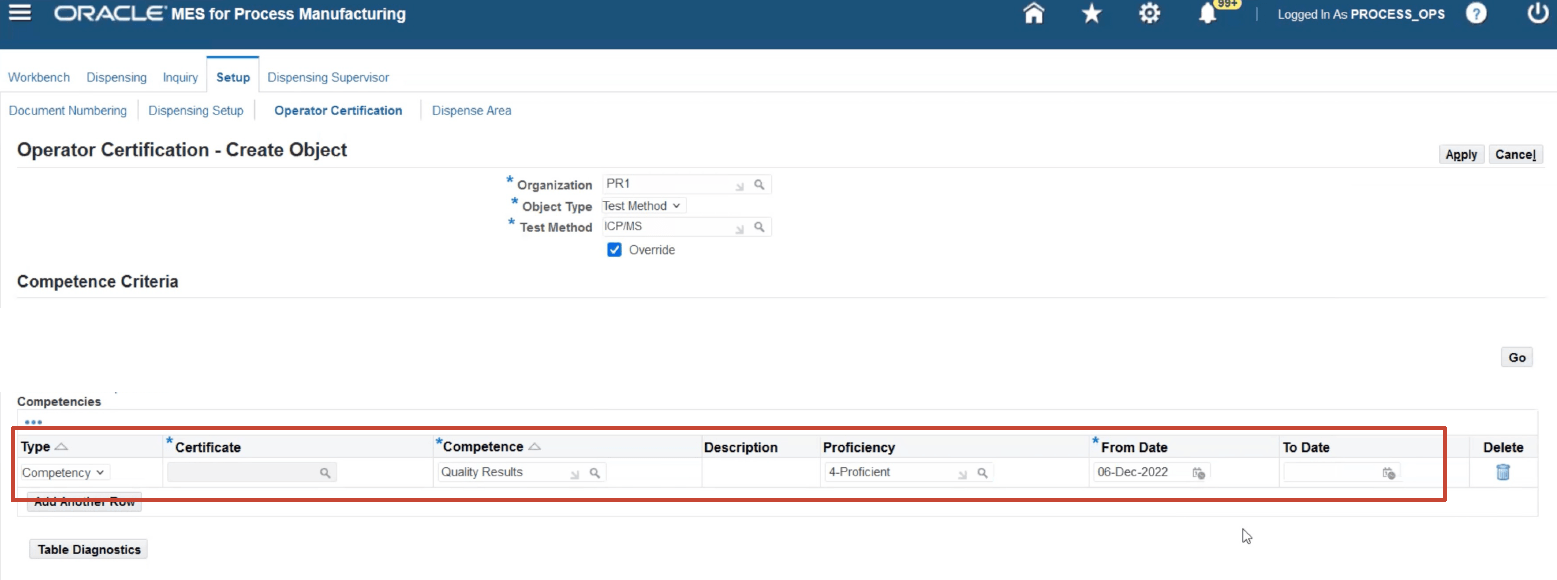Click the Logged In As PROCESS_OPS text
This screenshot has height=580, width=1557.
[1361, 15]
